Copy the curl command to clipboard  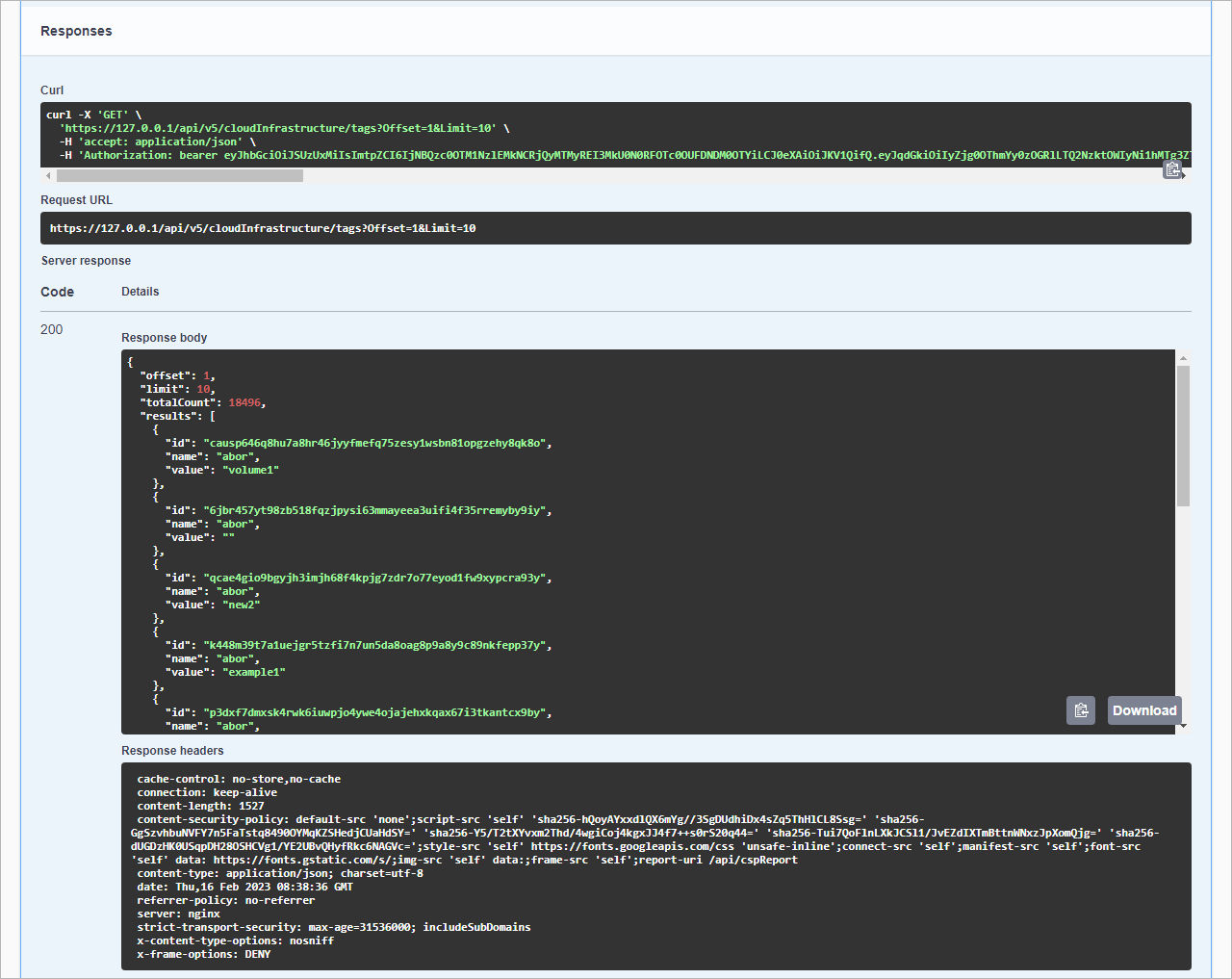point(1172,169)
